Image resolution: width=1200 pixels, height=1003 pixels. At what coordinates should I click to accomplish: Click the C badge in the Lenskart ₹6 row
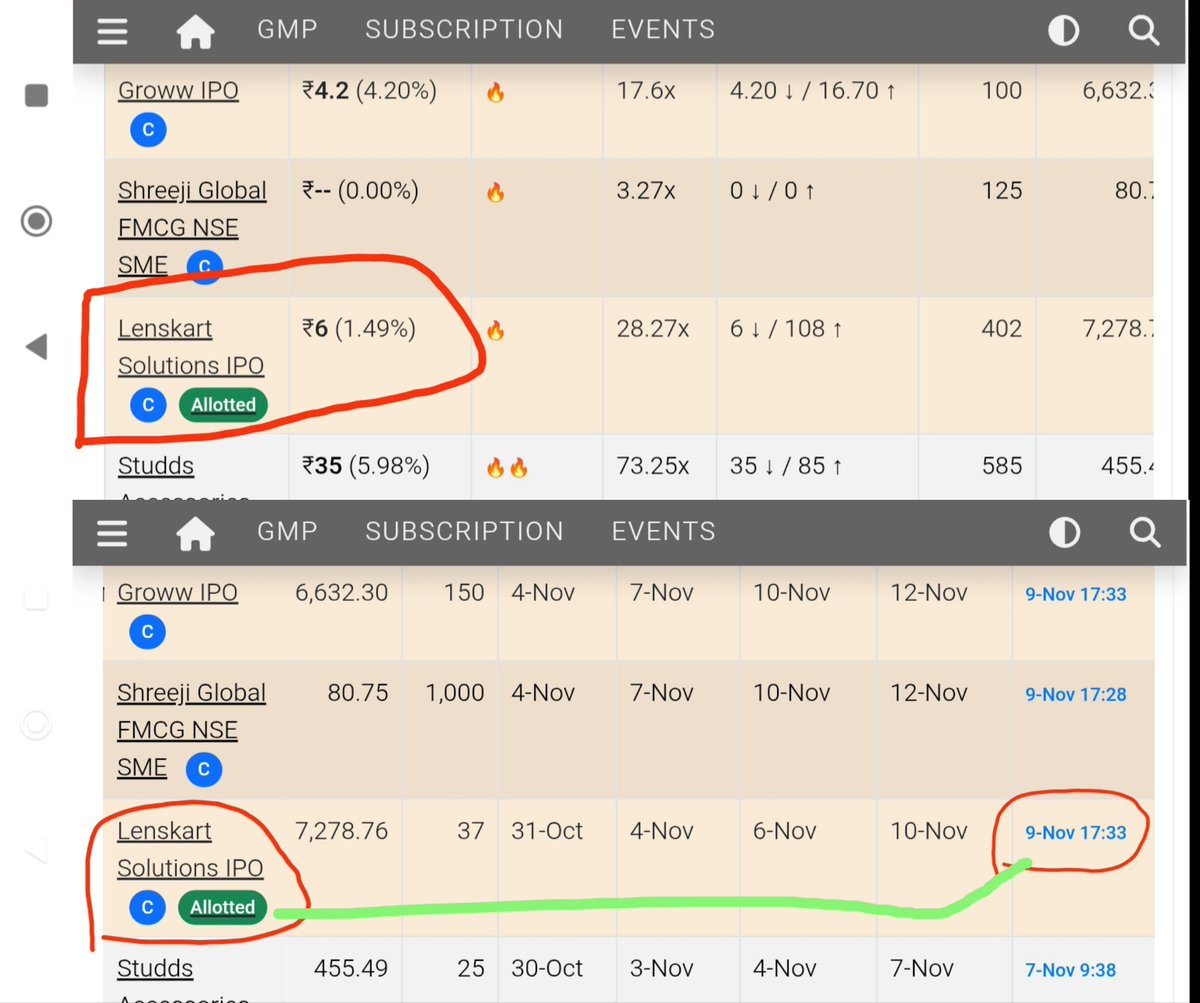pyautogui.click(x=148, y=405)
